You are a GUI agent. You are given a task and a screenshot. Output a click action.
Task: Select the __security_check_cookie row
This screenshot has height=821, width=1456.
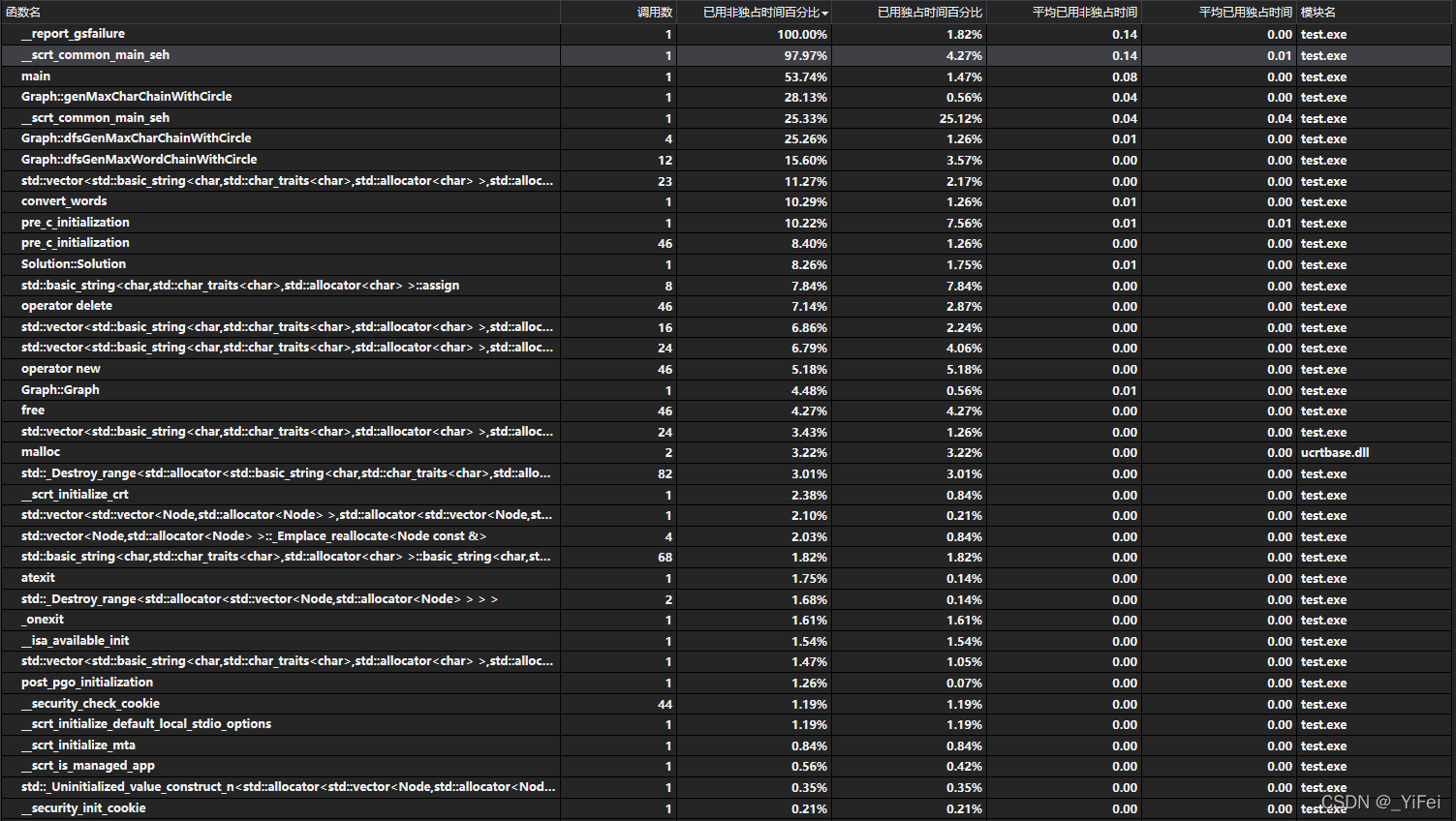tap(728, 704)
